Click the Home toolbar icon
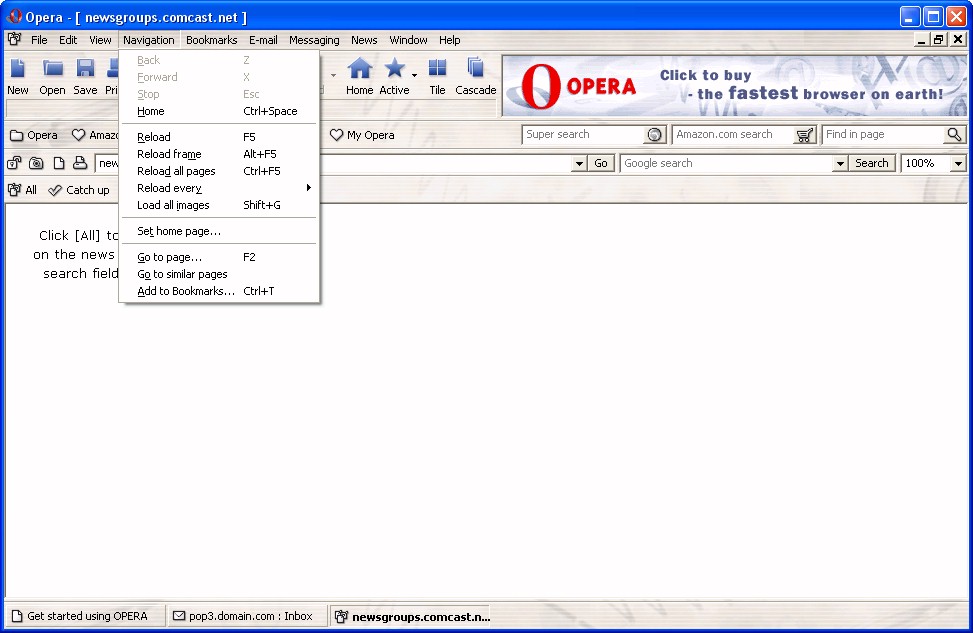Viewport: 973px width, 633px height. [359, 69]
